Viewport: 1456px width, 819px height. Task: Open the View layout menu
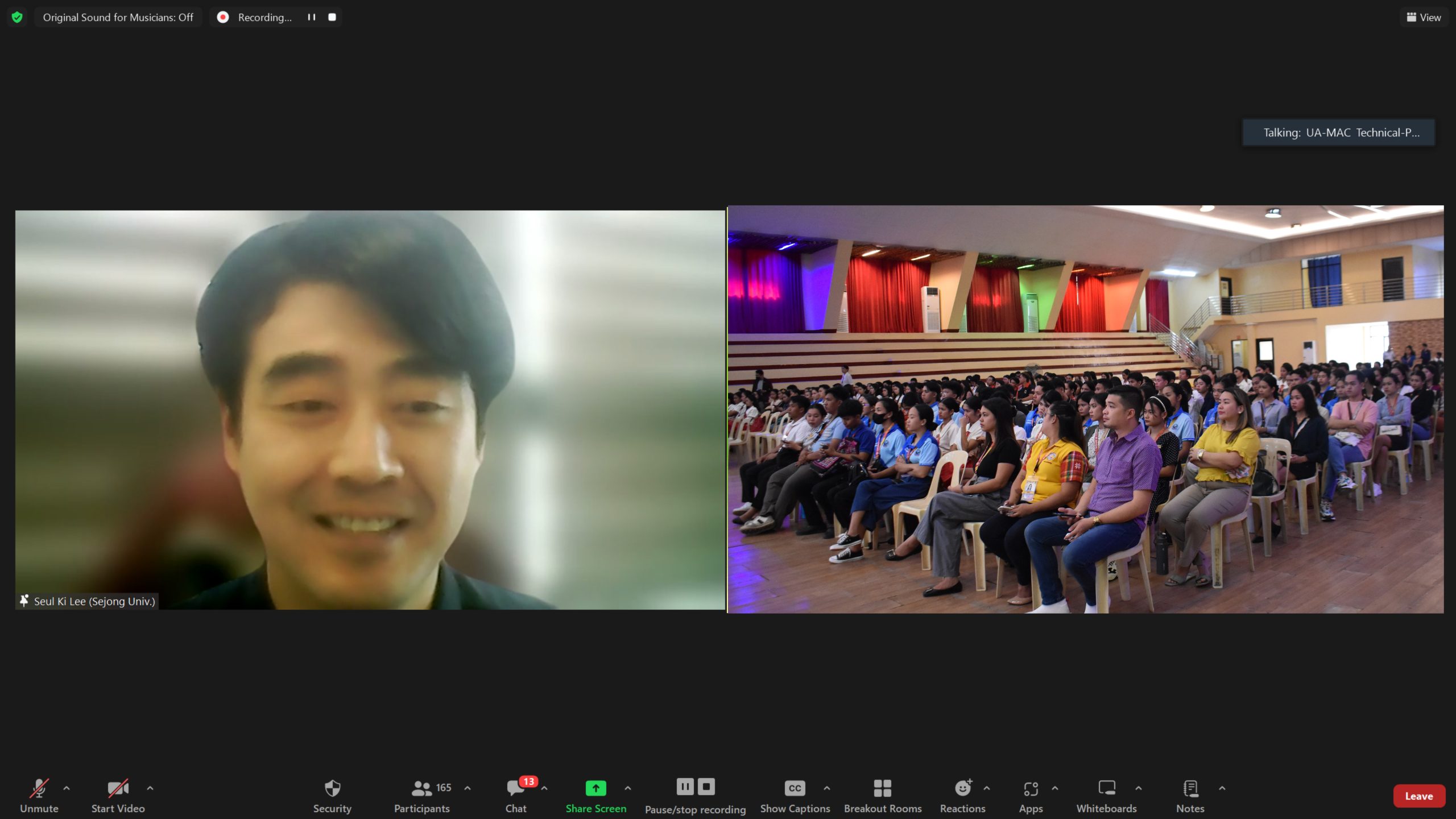click(x=1424, y=17)
